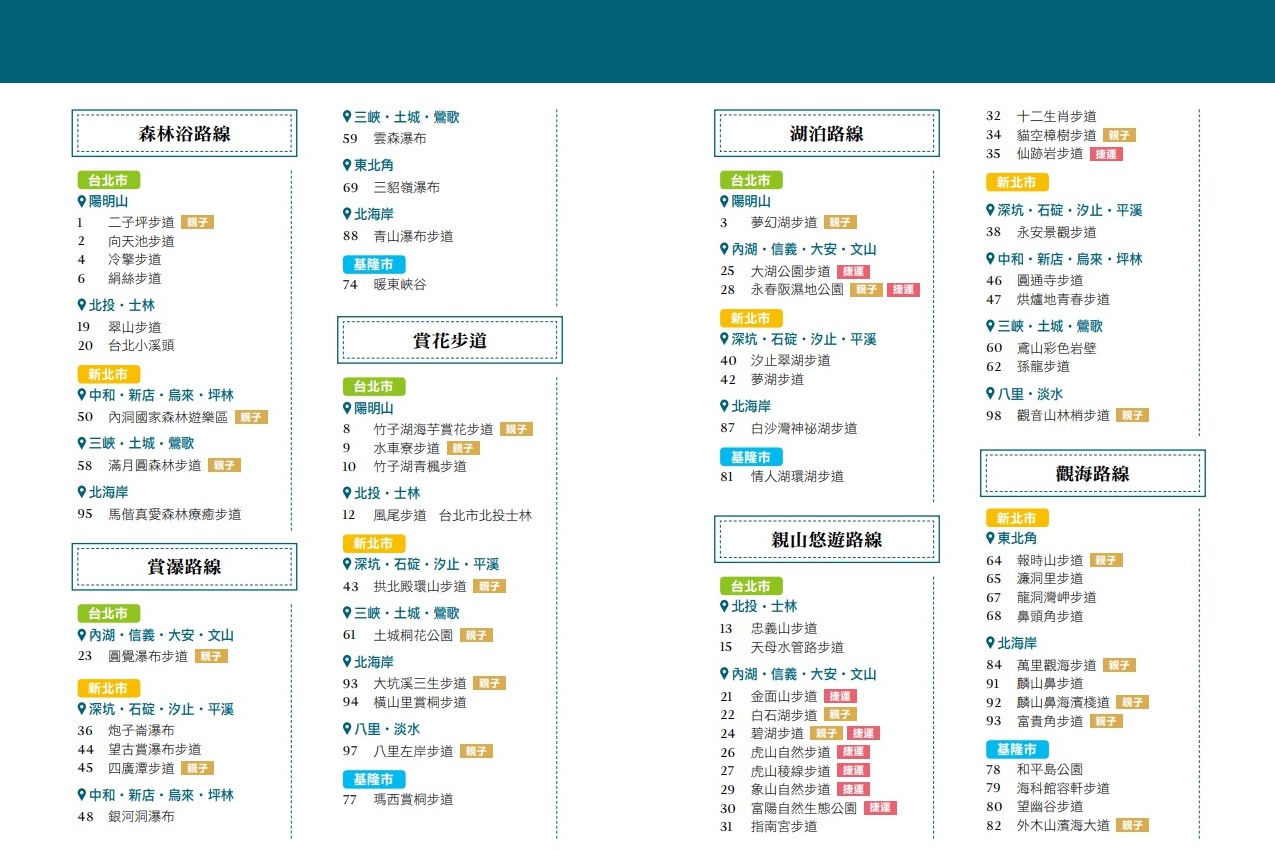
Task: Select trail 15 天母水管路步道
Action: point(782,647)
